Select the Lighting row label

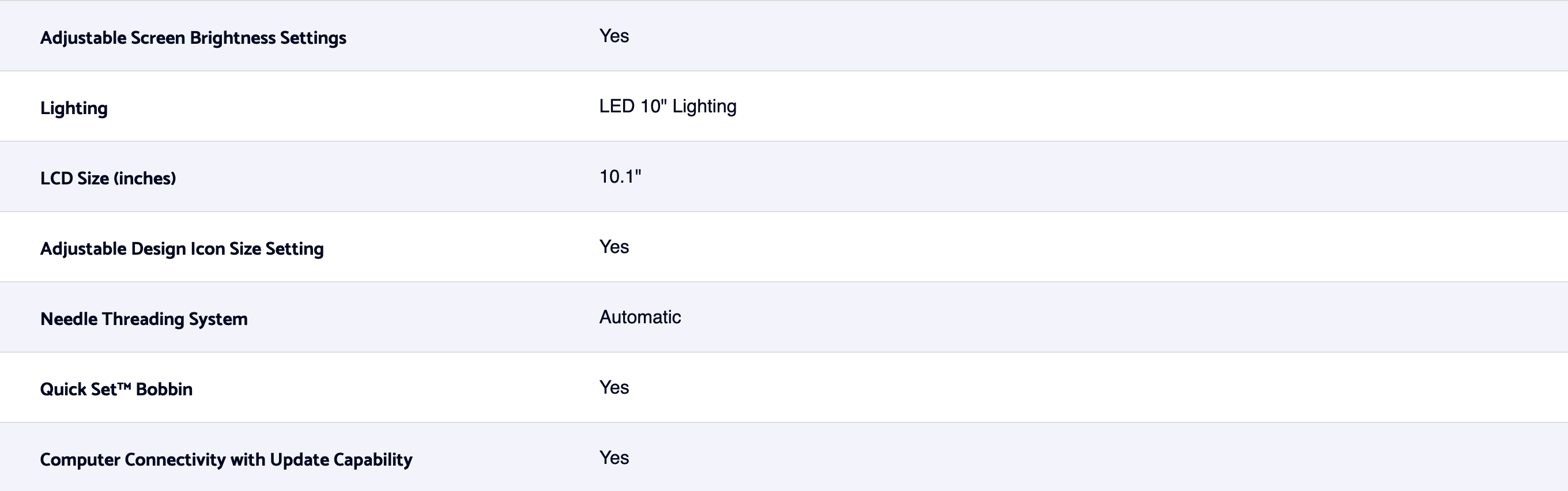[74, 108]
